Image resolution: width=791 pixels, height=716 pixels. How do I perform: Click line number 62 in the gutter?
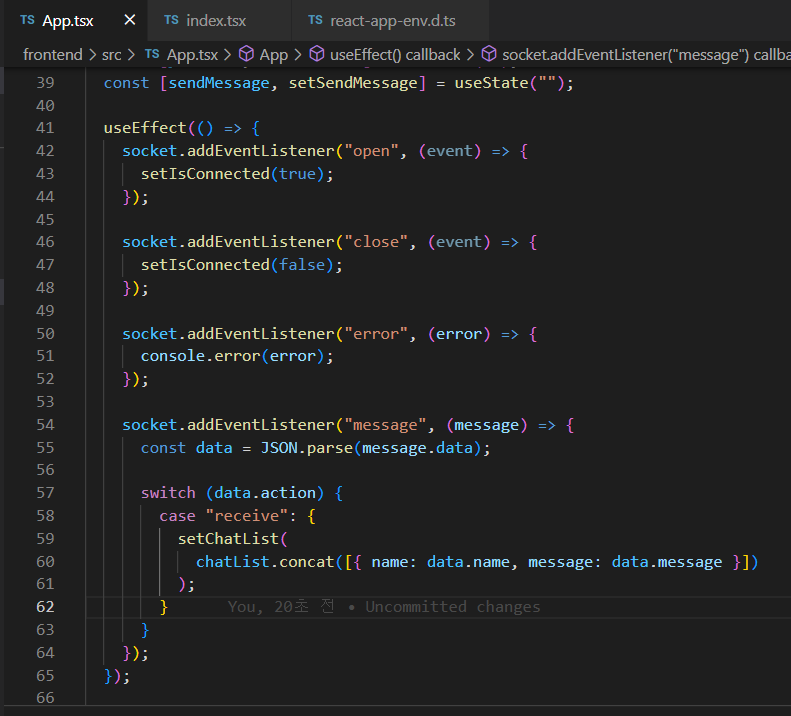45,607
